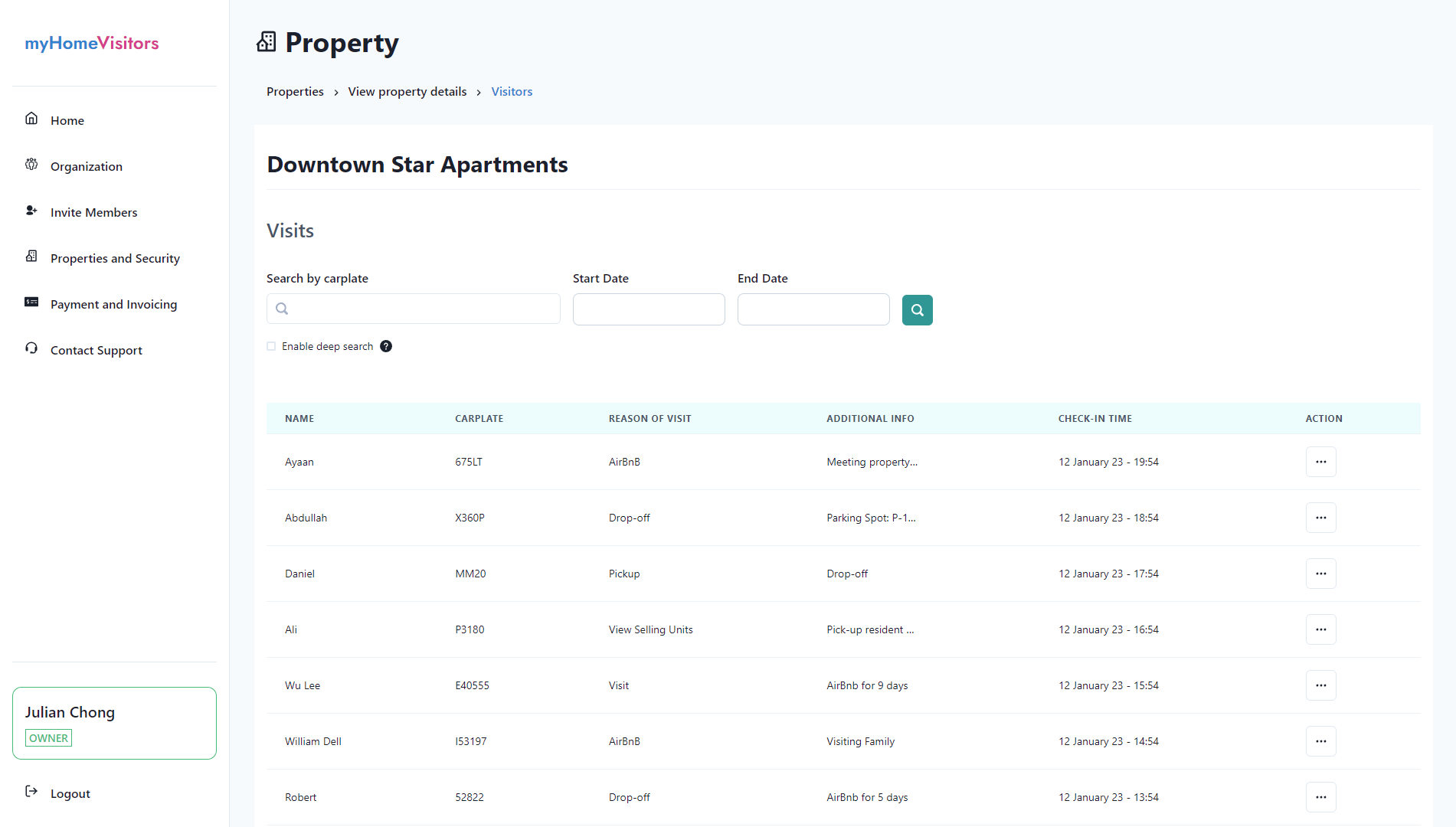Enable deep search
1456x827 pixels.
(x=271, y=346)
